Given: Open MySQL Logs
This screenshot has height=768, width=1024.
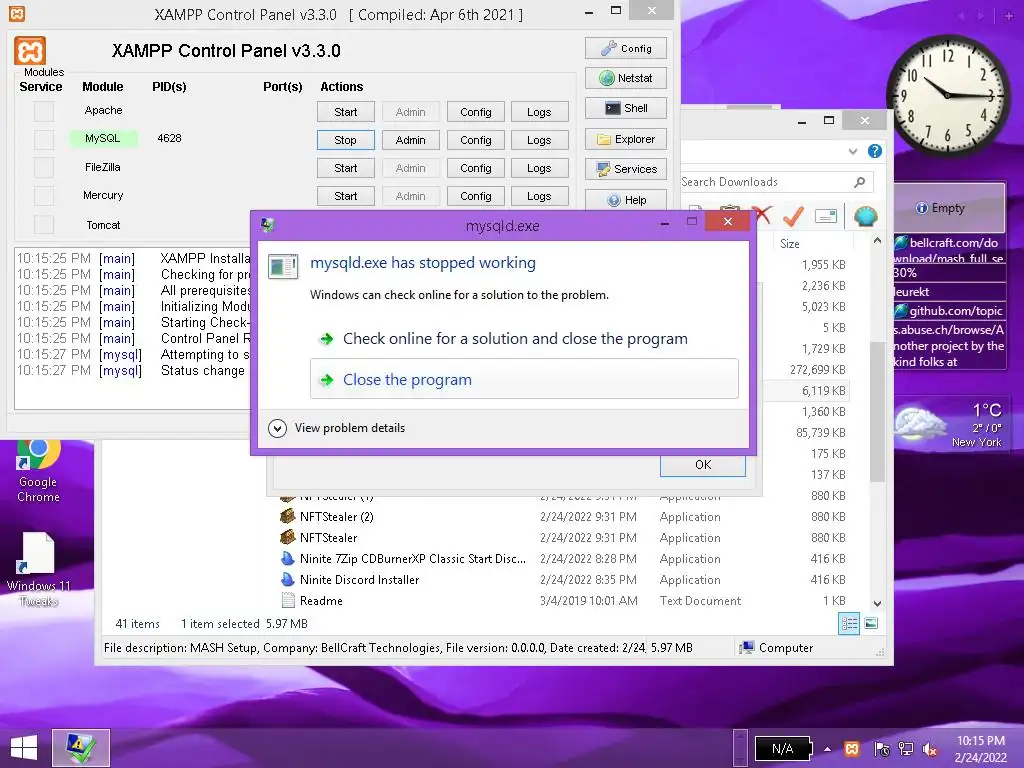Looking at the screenshot, I should pos(539,140).
